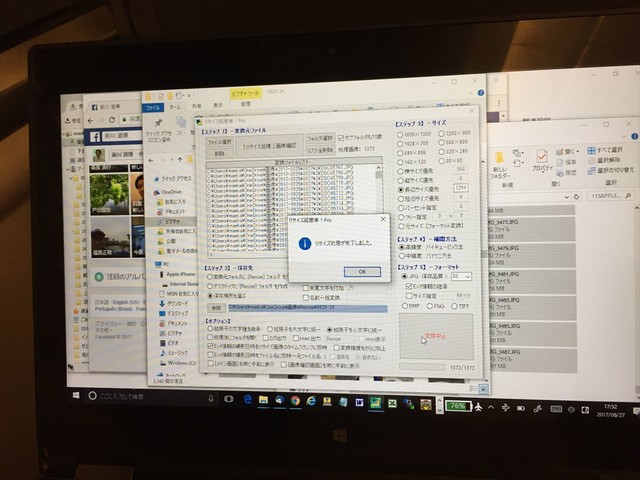Viewport: 640px width, 480px height.
Task: Click the 参照 browse button
Action: point(216,308)
